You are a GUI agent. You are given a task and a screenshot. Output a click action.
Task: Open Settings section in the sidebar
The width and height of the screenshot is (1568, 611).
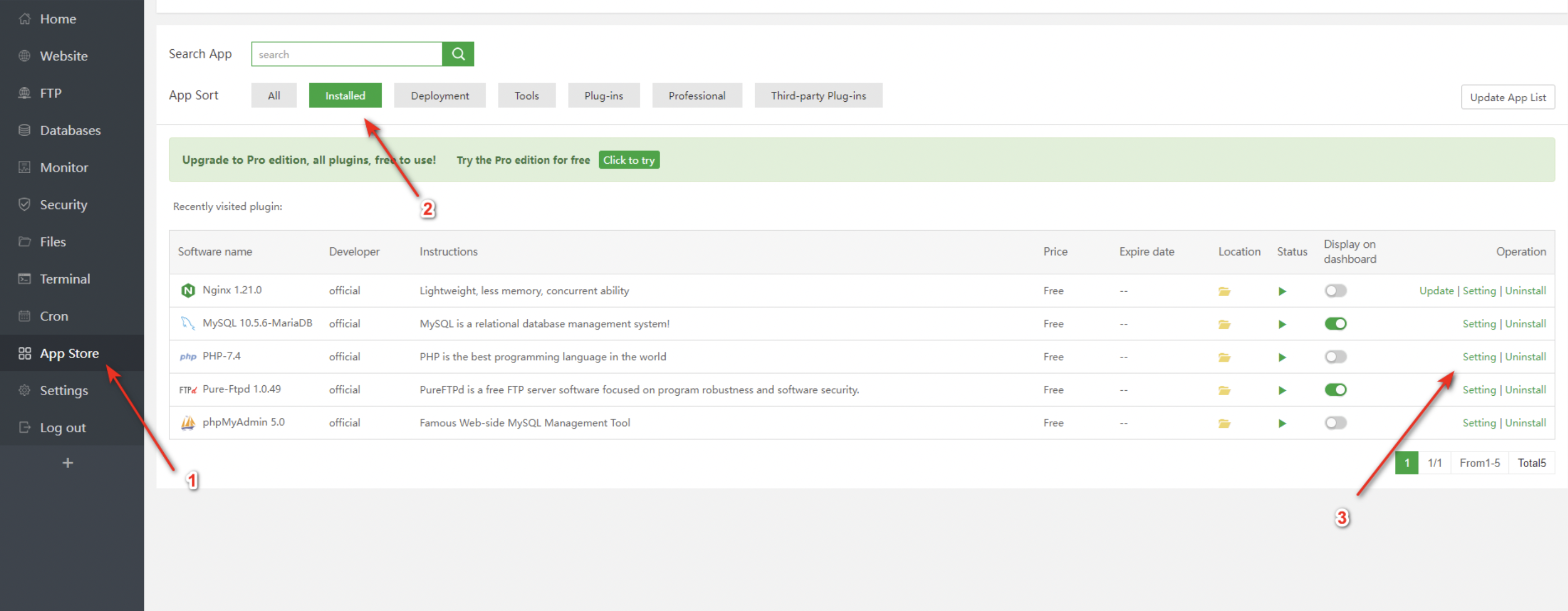[x=63, y=391]
